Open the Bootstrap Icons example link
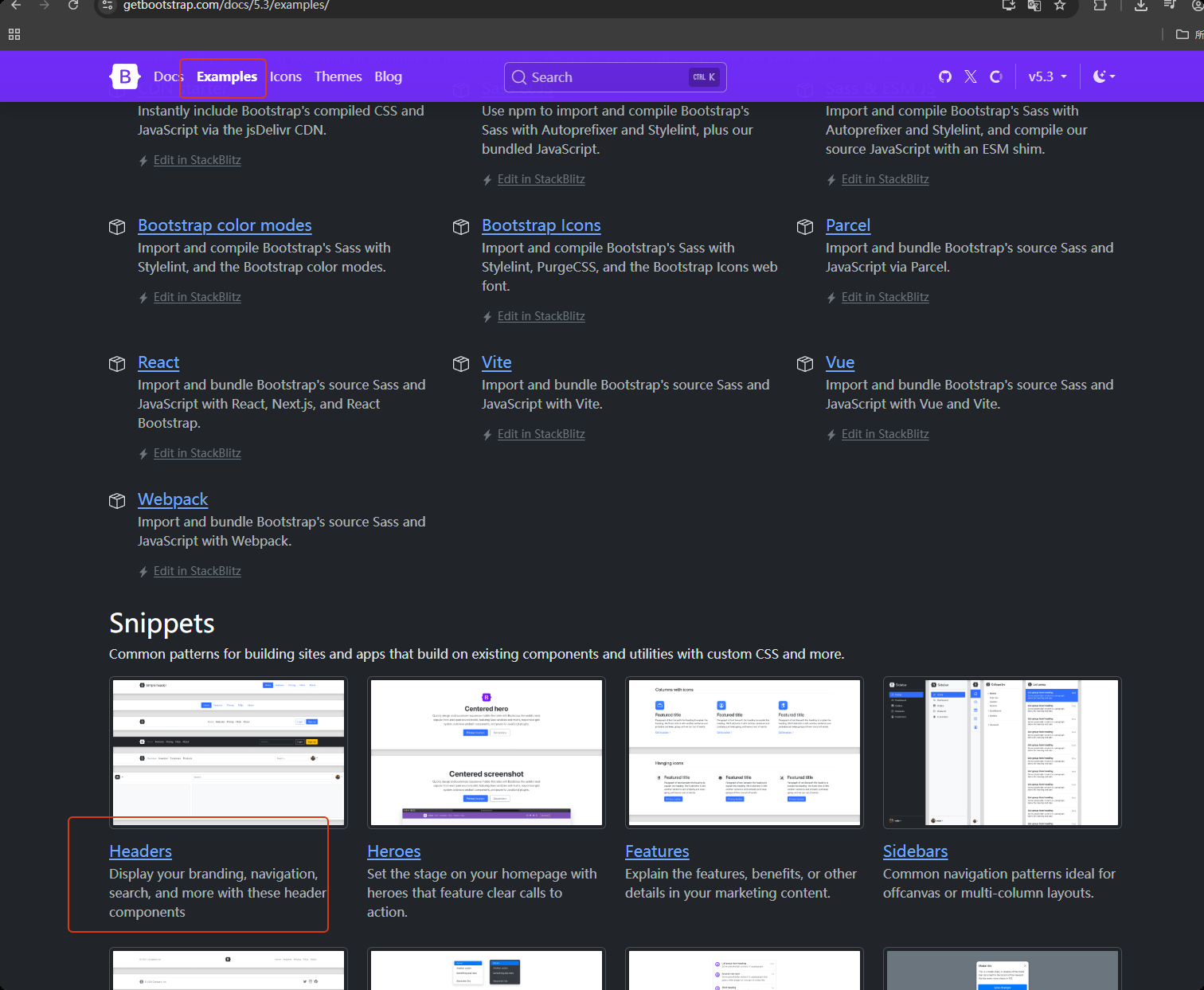This screenshot has height=990, width=1204. pyautogui.click(x=541, y=225)
